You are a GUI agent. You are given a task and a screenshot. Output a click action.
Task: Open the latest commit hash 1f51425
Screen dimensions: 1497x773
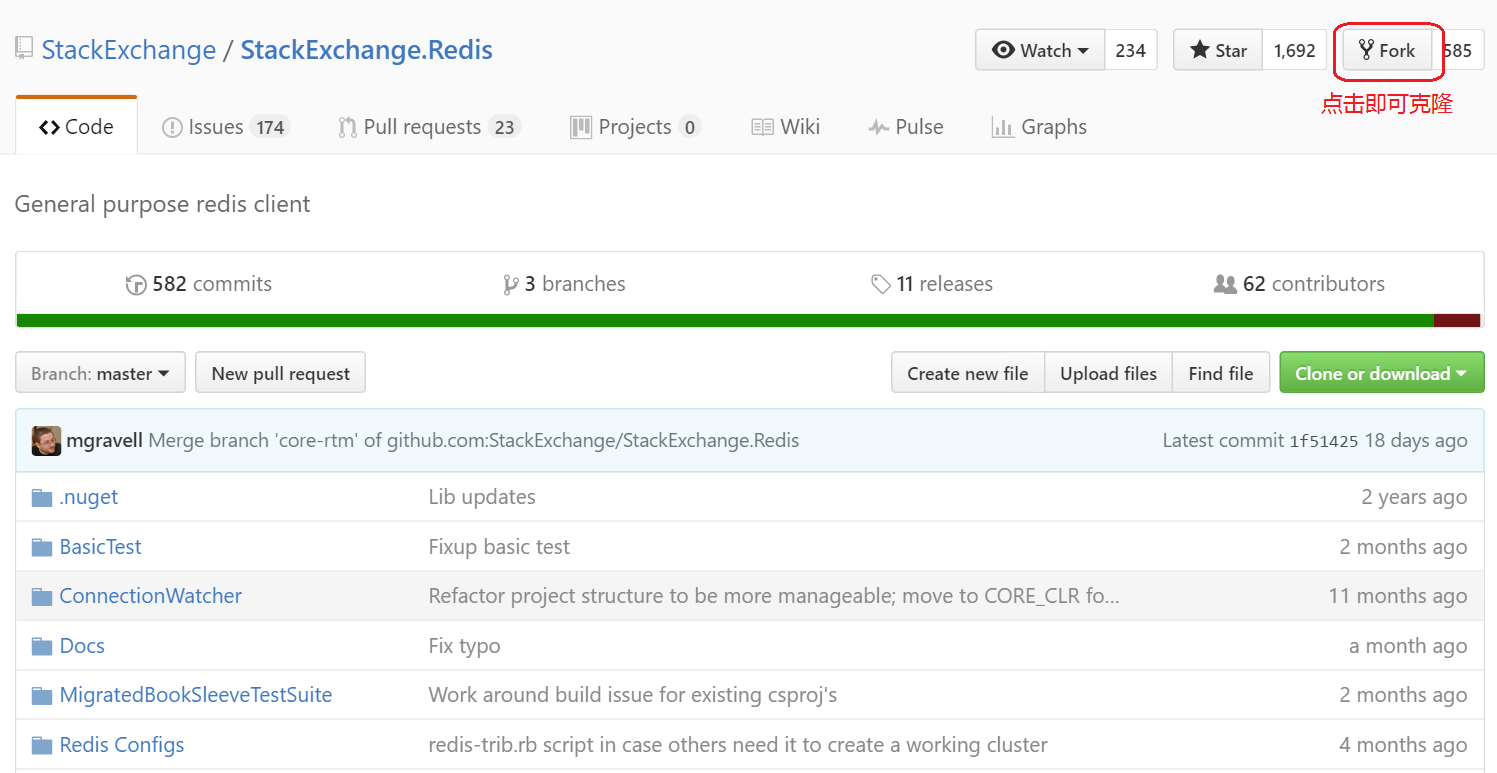pos(1323,441)
